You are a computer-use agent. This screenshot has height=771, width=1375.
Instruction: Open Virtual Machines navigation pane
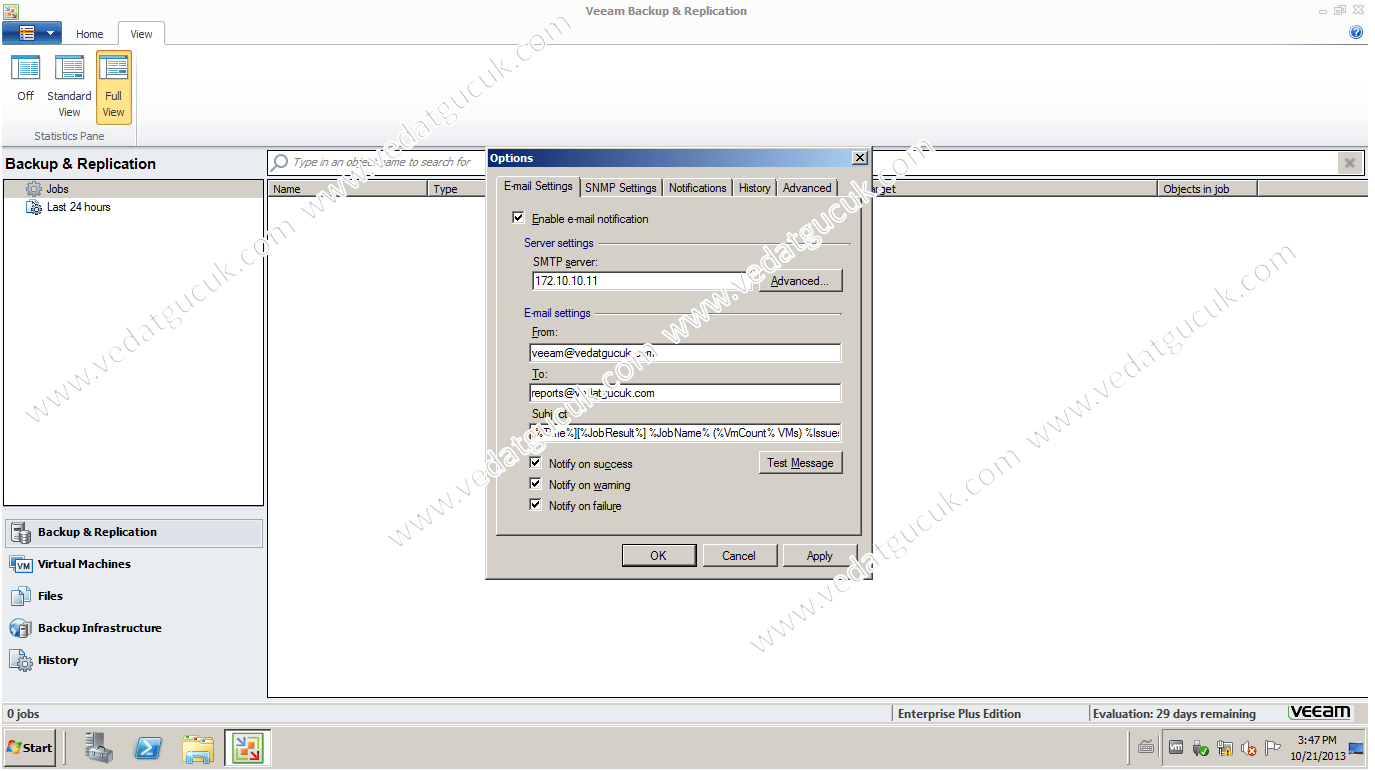tap(133, 564)
